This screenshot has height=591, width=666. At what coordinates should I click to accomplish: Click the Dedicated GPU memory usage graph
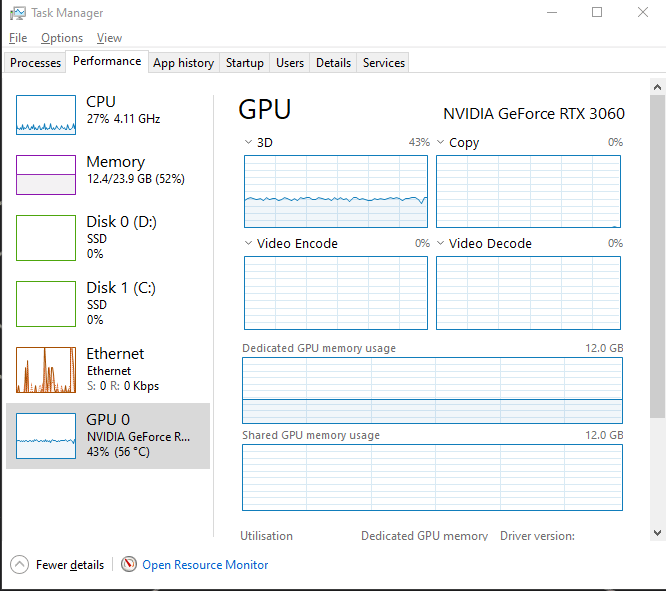point(432,390)
